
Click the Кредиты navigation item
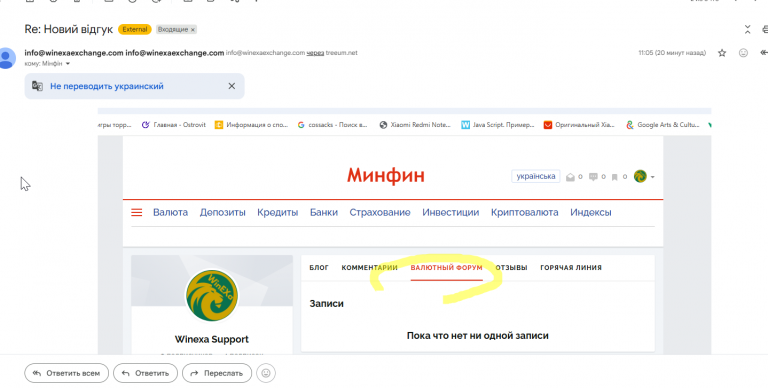point(278,213)
